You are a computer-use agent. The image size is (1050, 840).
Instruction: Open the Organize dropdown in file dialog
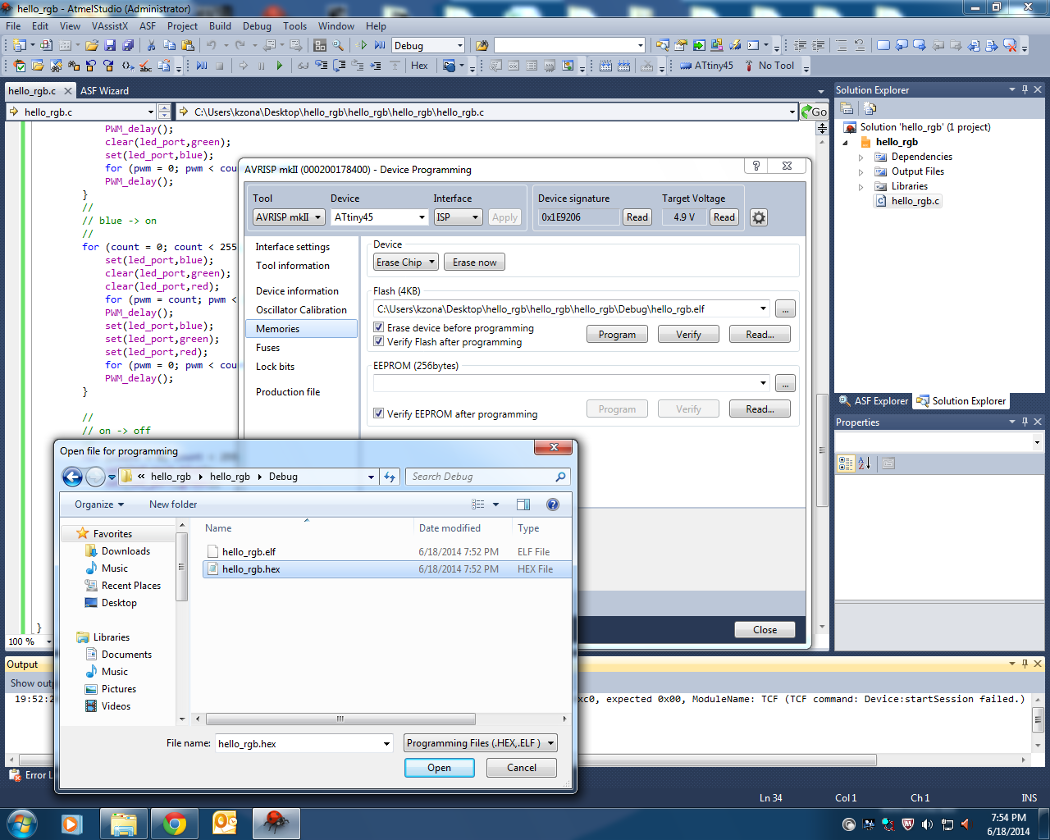[x=99, y=504]
